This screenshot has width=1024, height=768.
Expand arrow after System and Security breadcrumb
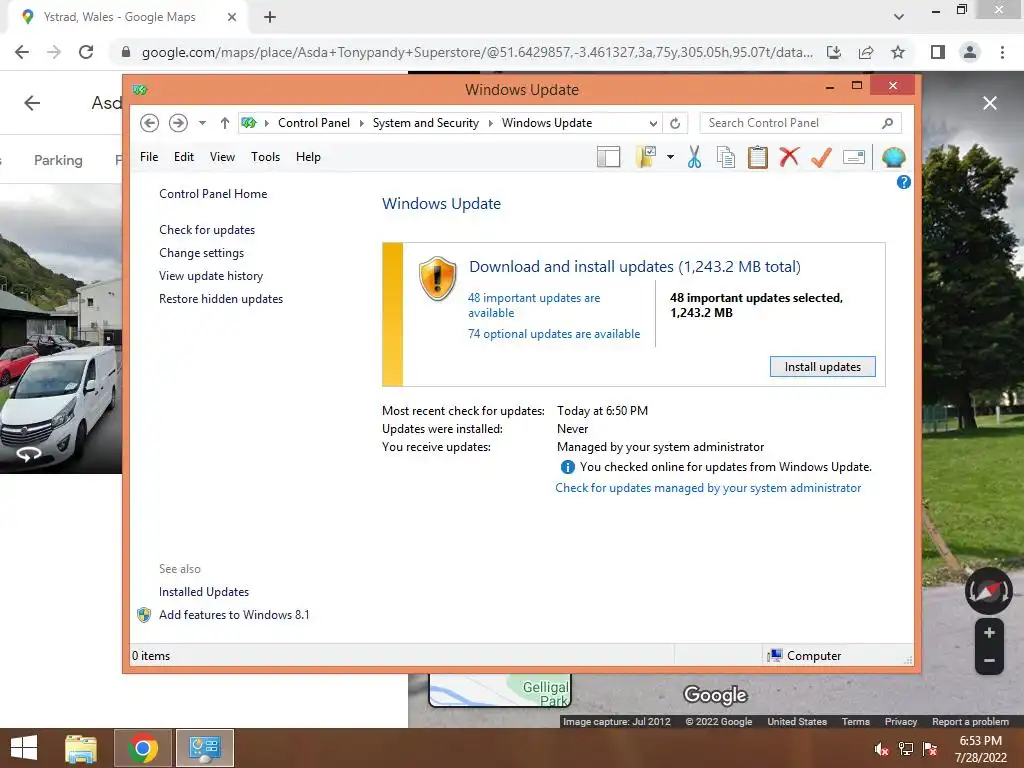[x=491, y=123]
